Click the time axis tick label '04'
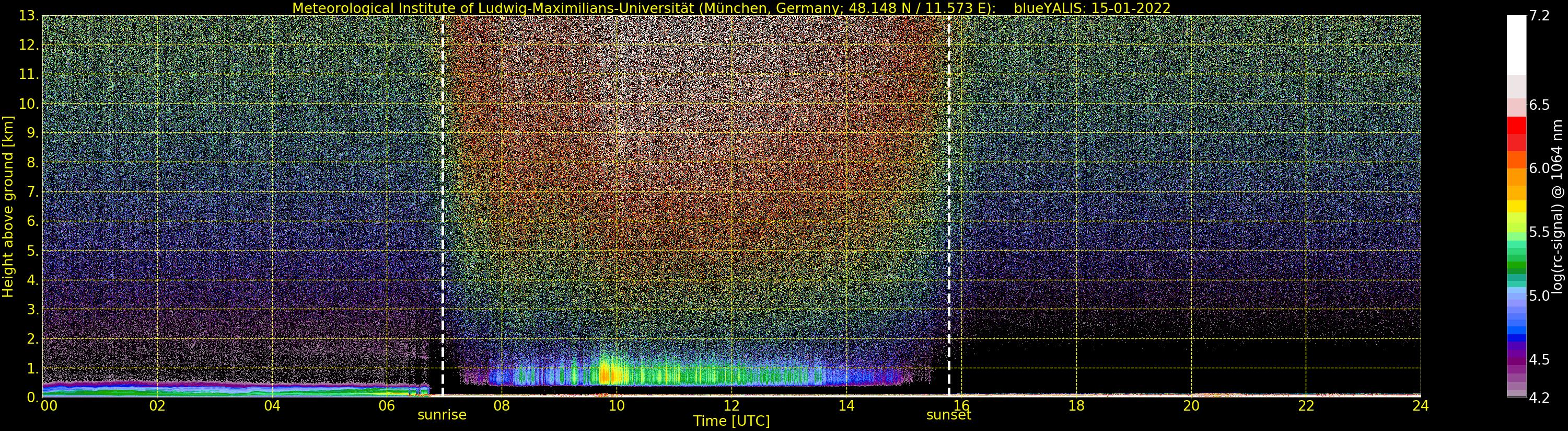This screenshot has height=431, width=1568. 272,405
